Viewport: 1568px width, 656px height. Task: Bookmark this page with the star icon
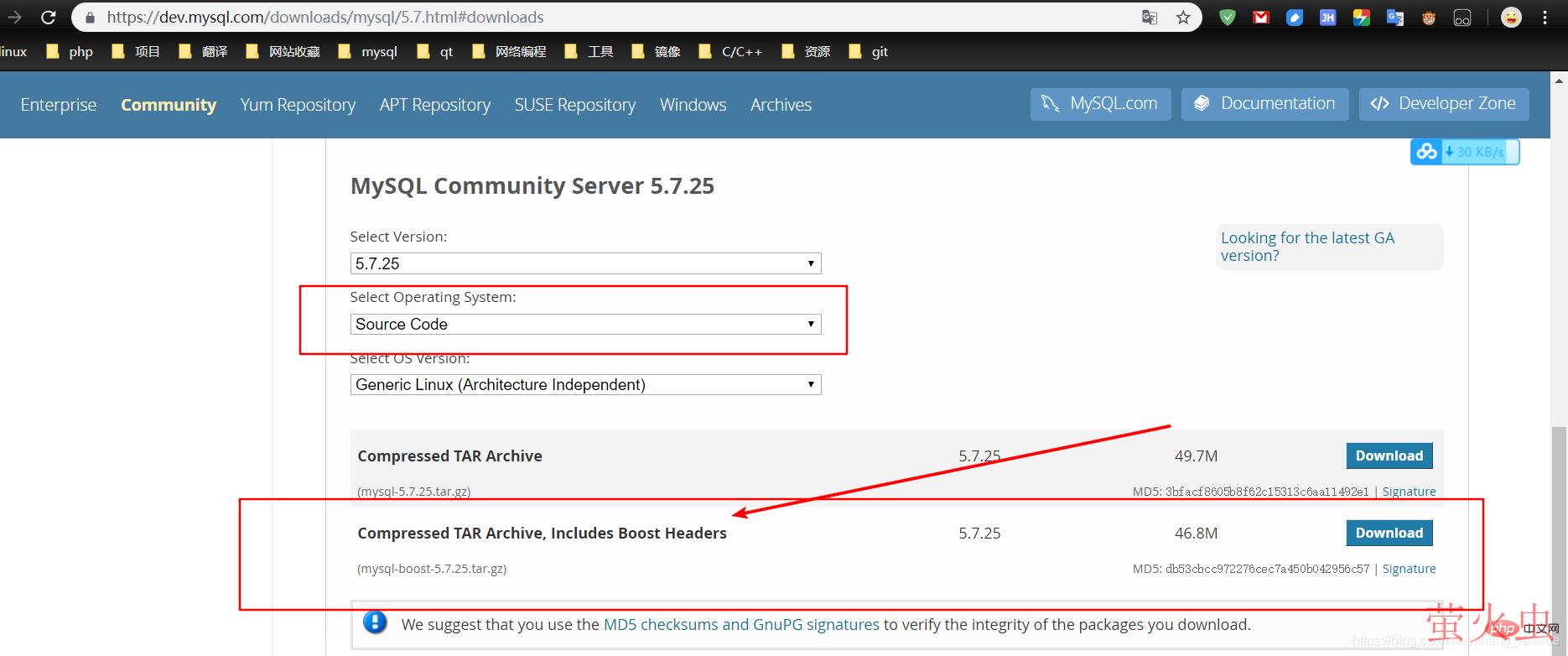[x=1183, y=18]
